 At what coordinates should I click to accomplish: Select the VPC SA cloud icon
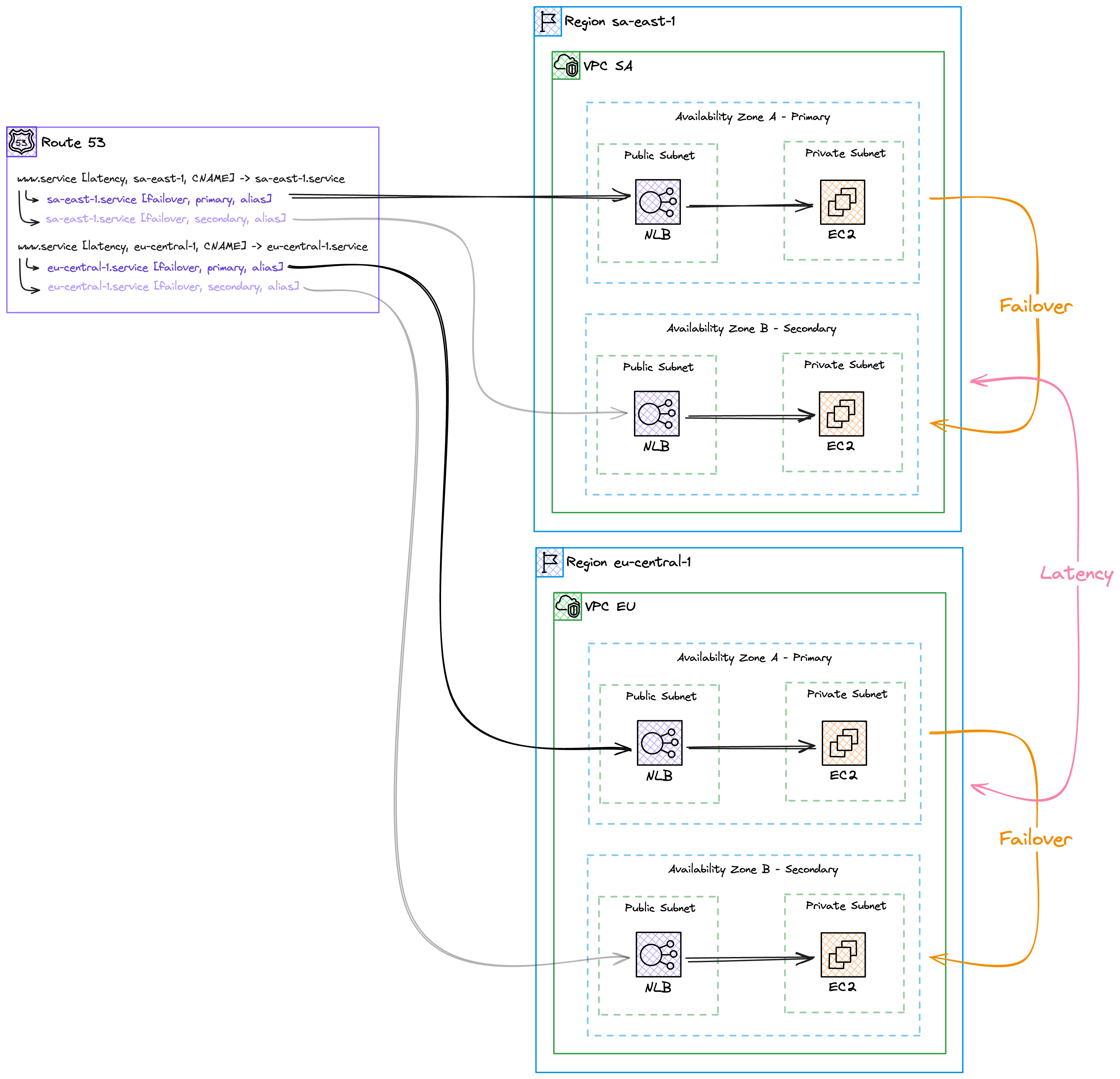coord(566,66)
